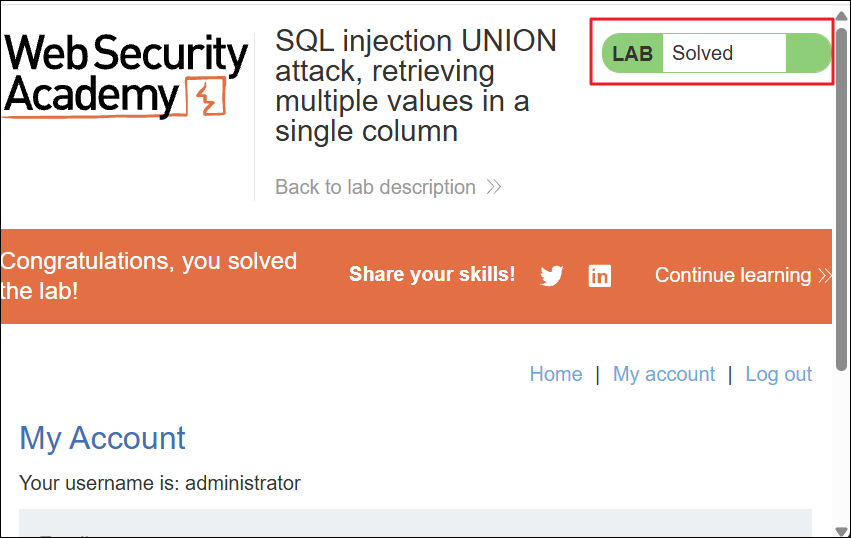Go to the Home page link

(556, 374)
